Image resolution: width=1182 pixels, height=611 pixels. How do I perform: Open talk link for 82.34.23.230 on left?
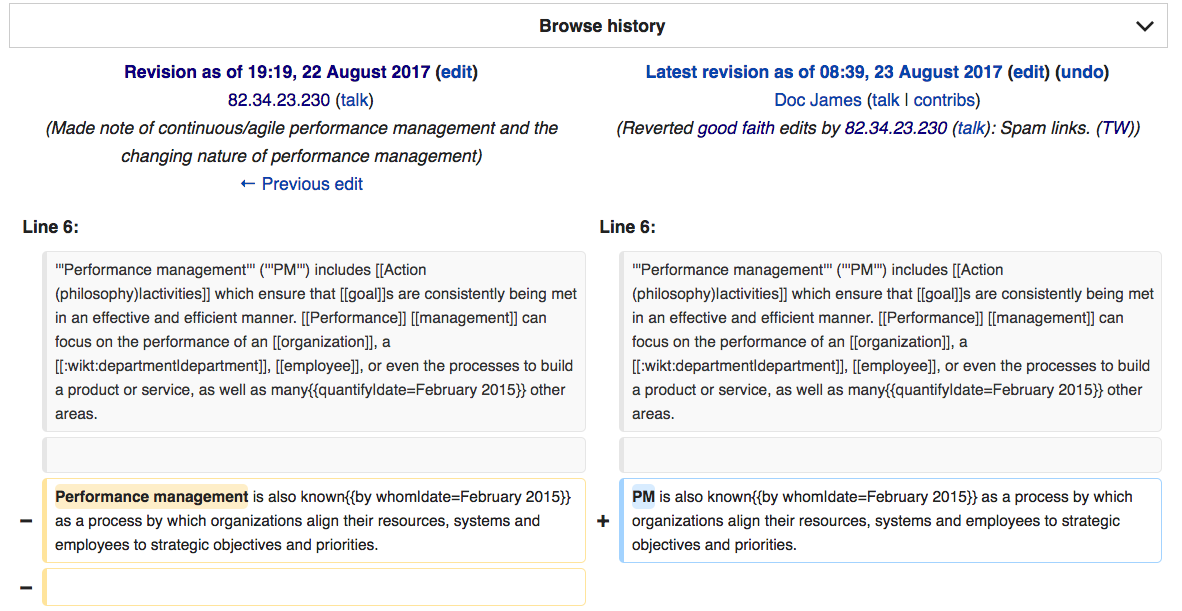pos(354,100)
